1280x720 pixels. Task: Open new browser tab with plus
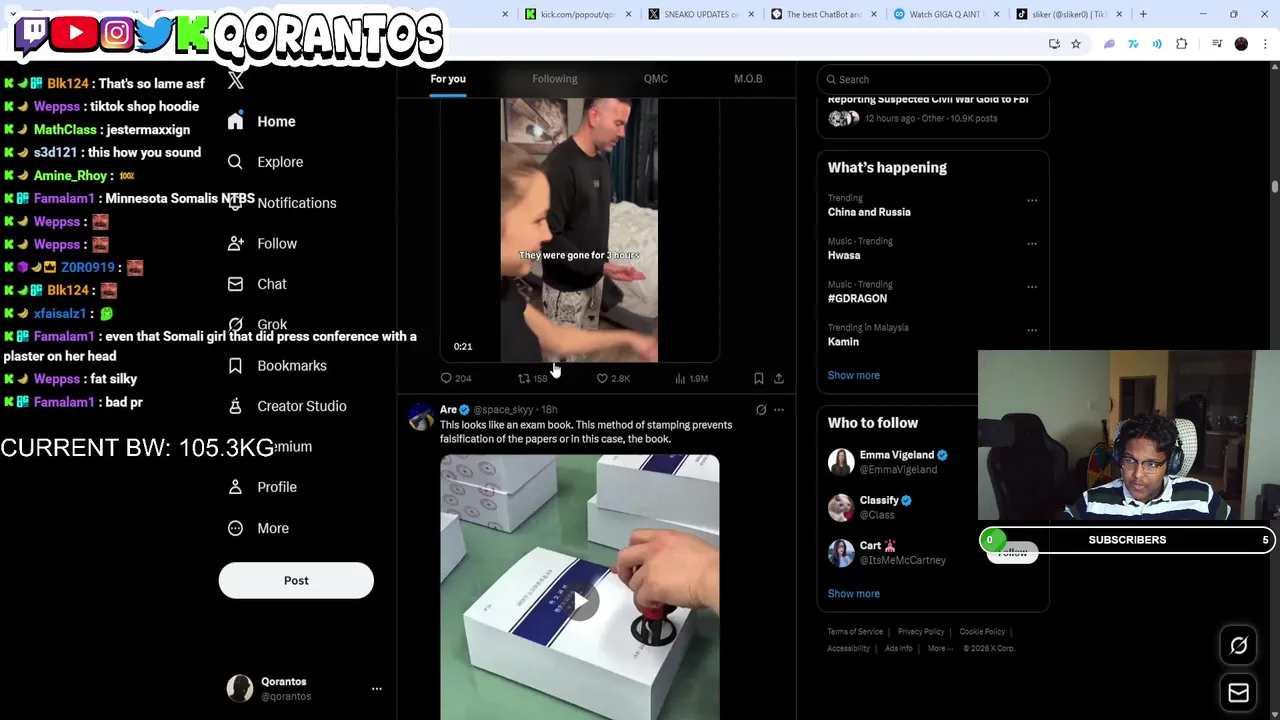pos(1143,14)
